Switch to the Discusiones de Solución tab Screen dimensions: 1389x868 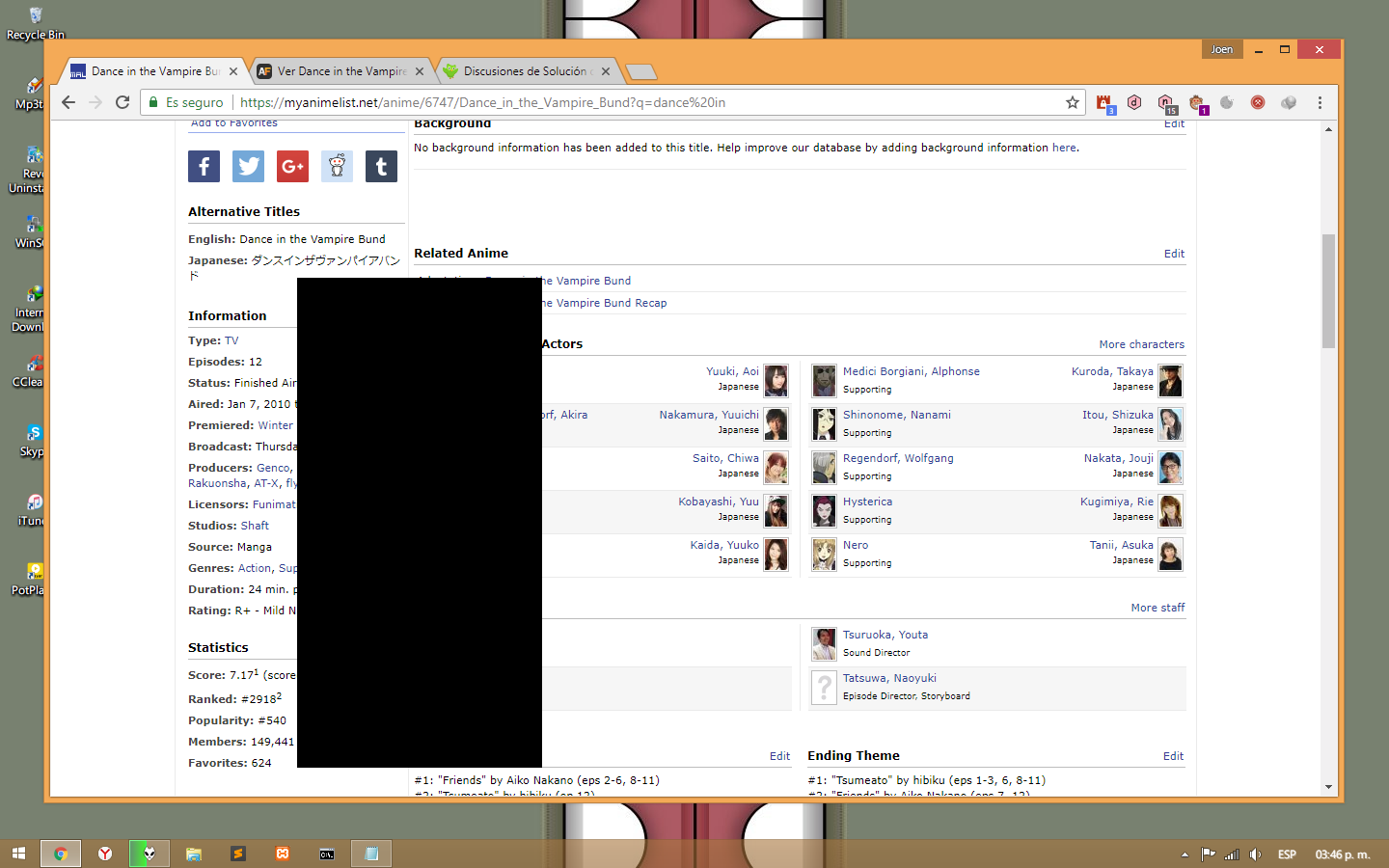[526, 71]
